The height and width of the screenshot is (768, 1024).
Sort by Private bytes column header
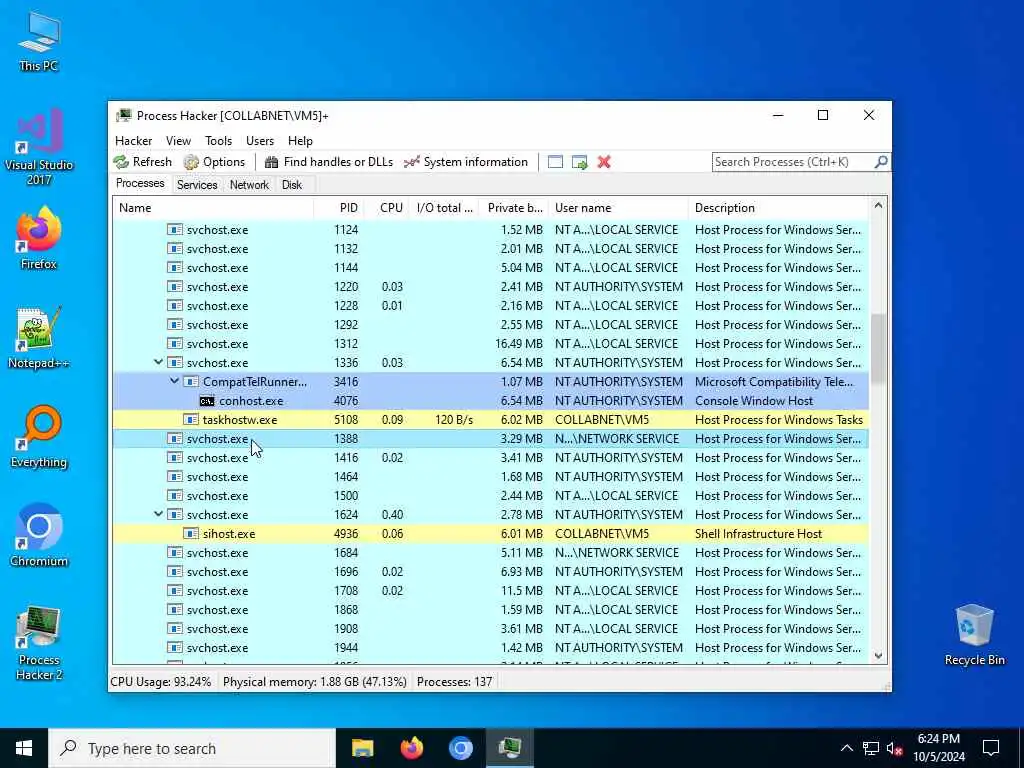pyautogui.click(x=514, y=208)
